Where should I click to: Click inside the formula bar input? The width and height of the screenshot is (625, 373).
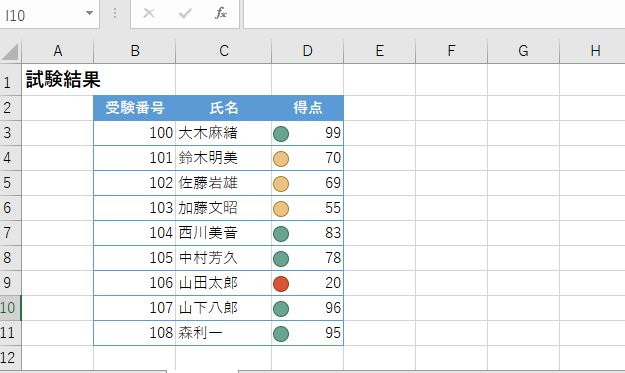pos(434,14)
